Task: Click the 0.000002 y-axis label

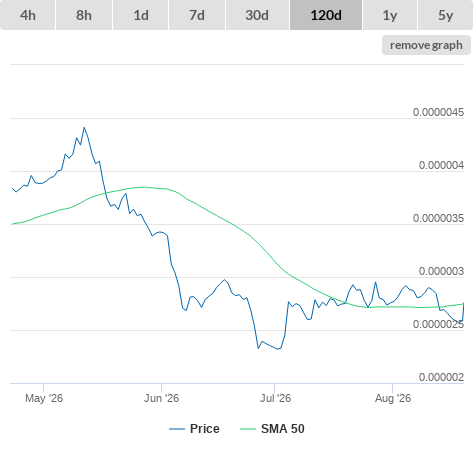Action: coord(441,377)
